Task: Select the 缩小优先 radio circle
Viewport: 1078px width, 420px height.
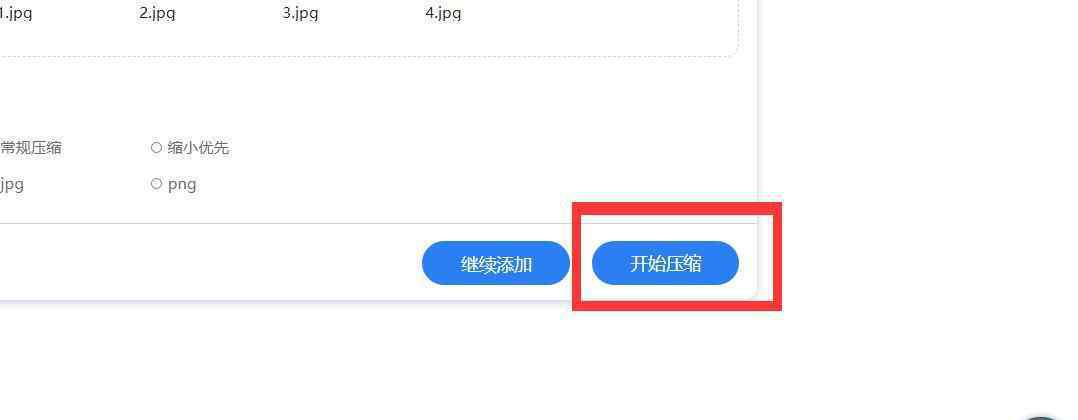Action: pyautogui.click(x=156, y=147)
